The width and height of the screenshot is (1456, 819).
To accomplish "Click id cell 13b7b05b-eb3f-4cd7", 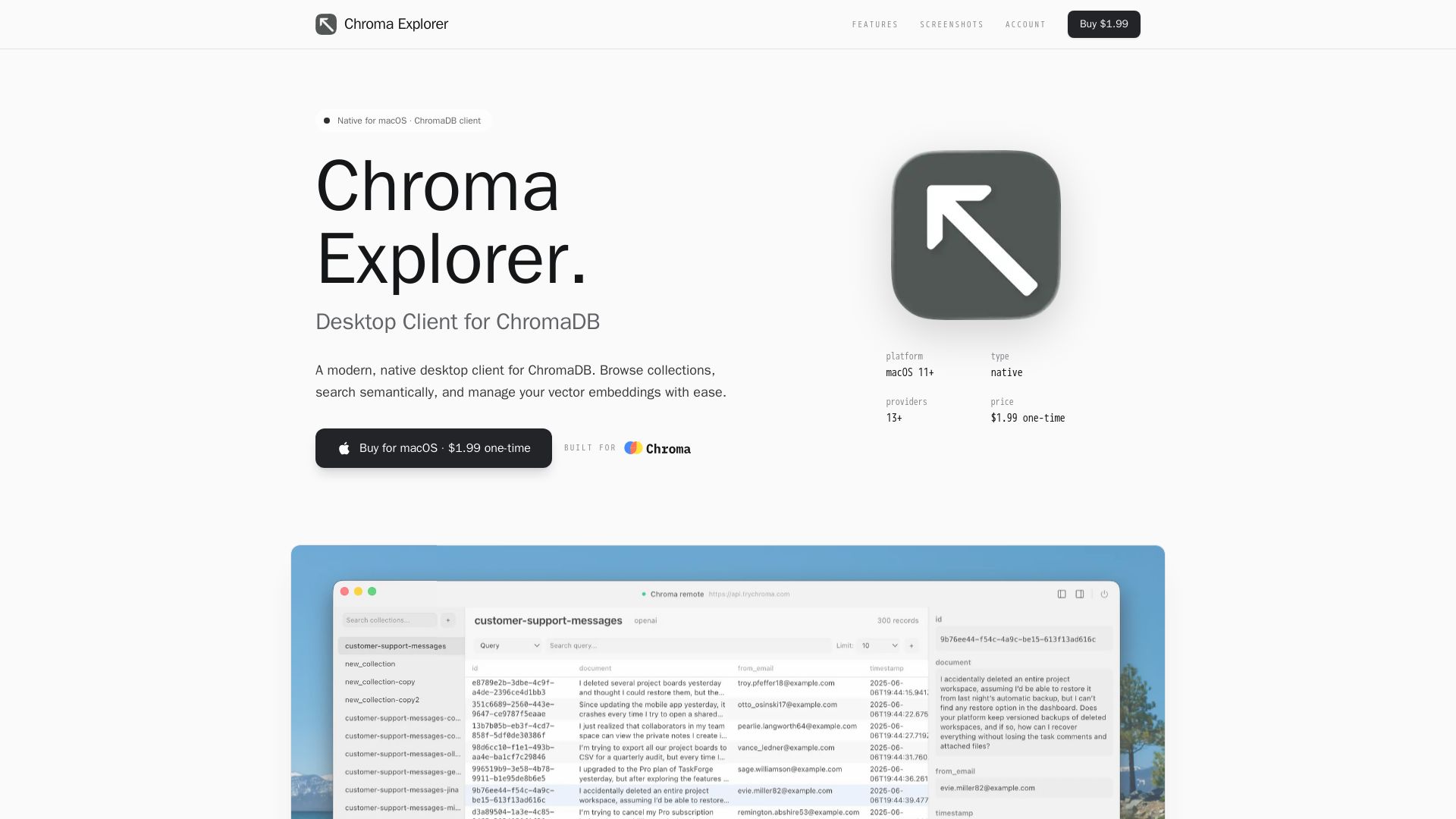I will point(513,730).
